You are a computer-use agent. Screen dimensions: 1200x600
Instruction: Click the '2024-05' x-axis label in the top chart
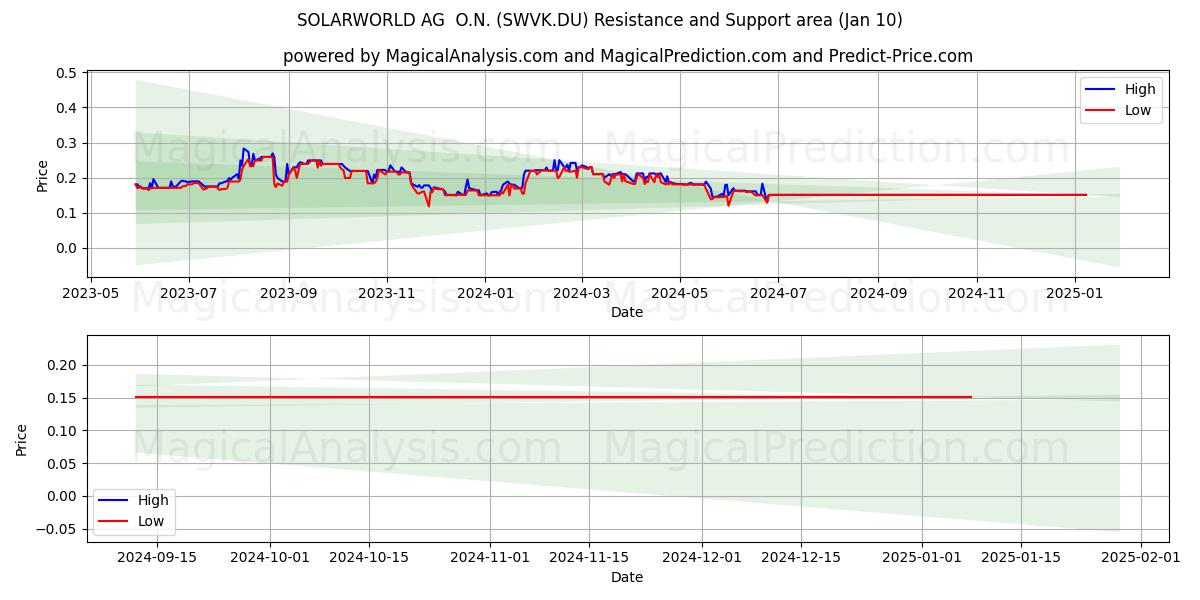coord(680,294)
